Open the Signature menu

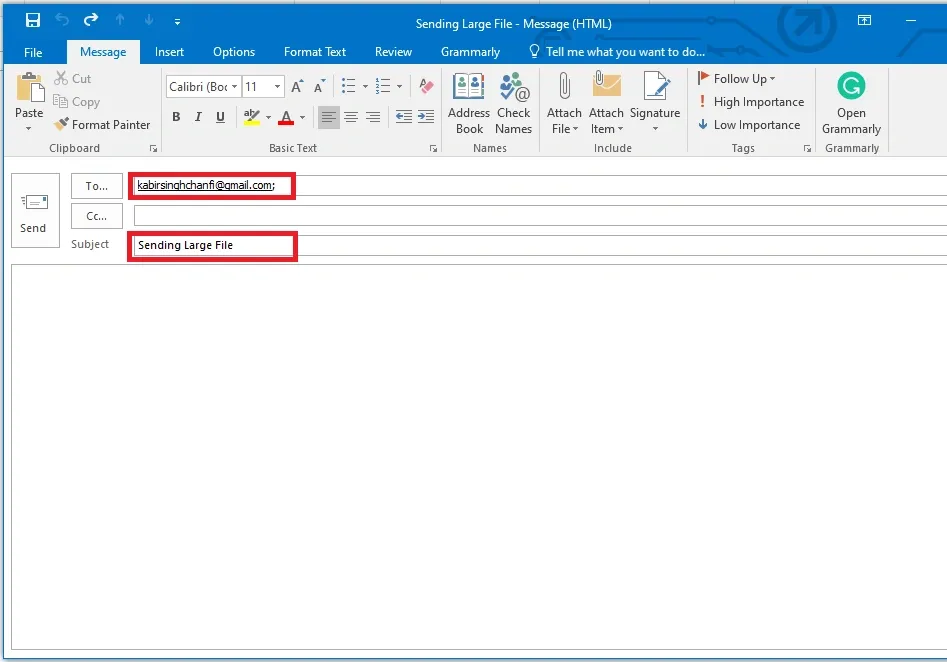click(655, 103)
